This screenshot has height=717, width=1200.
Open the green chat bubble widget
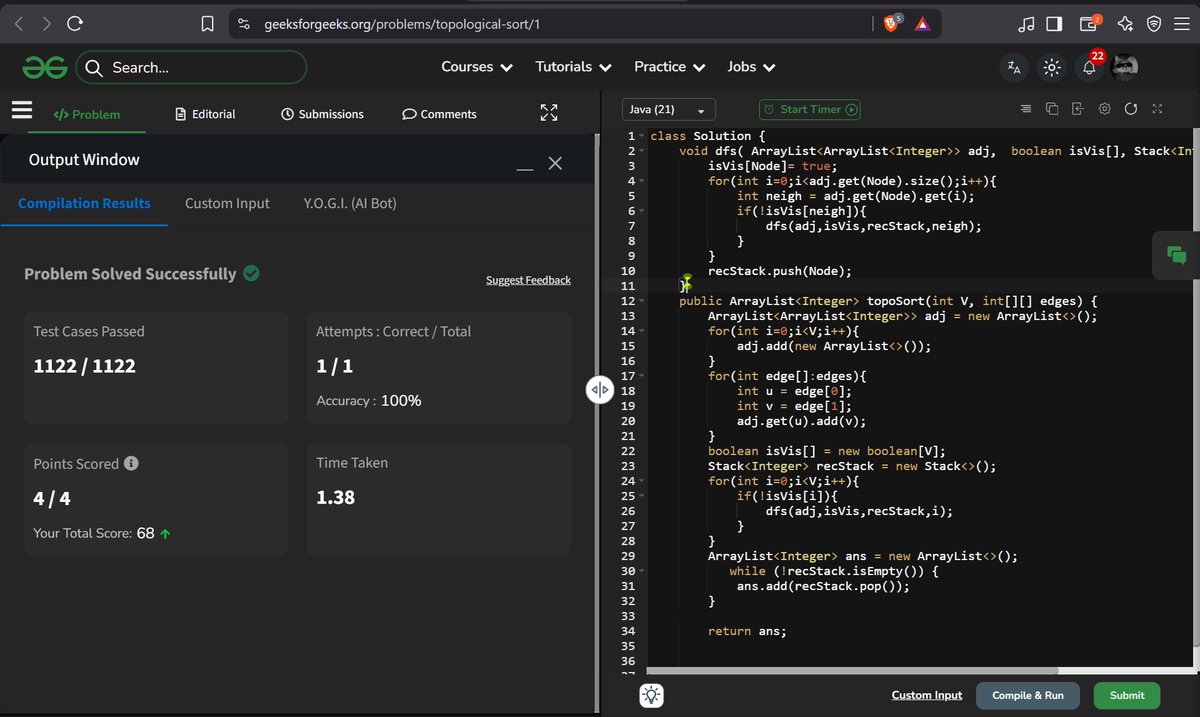pyautogui.click(x=1176, y=255)
